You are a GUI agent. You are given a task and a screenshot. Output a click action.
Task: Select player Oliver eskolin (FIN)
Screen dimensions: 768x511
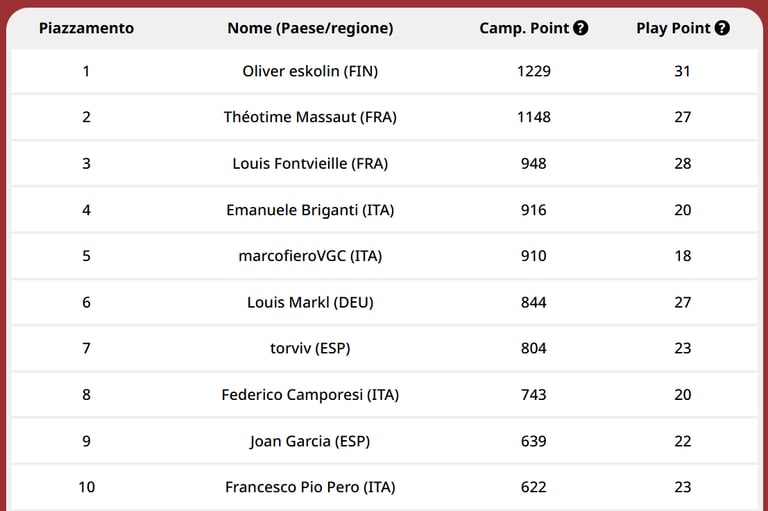[310, 71]
